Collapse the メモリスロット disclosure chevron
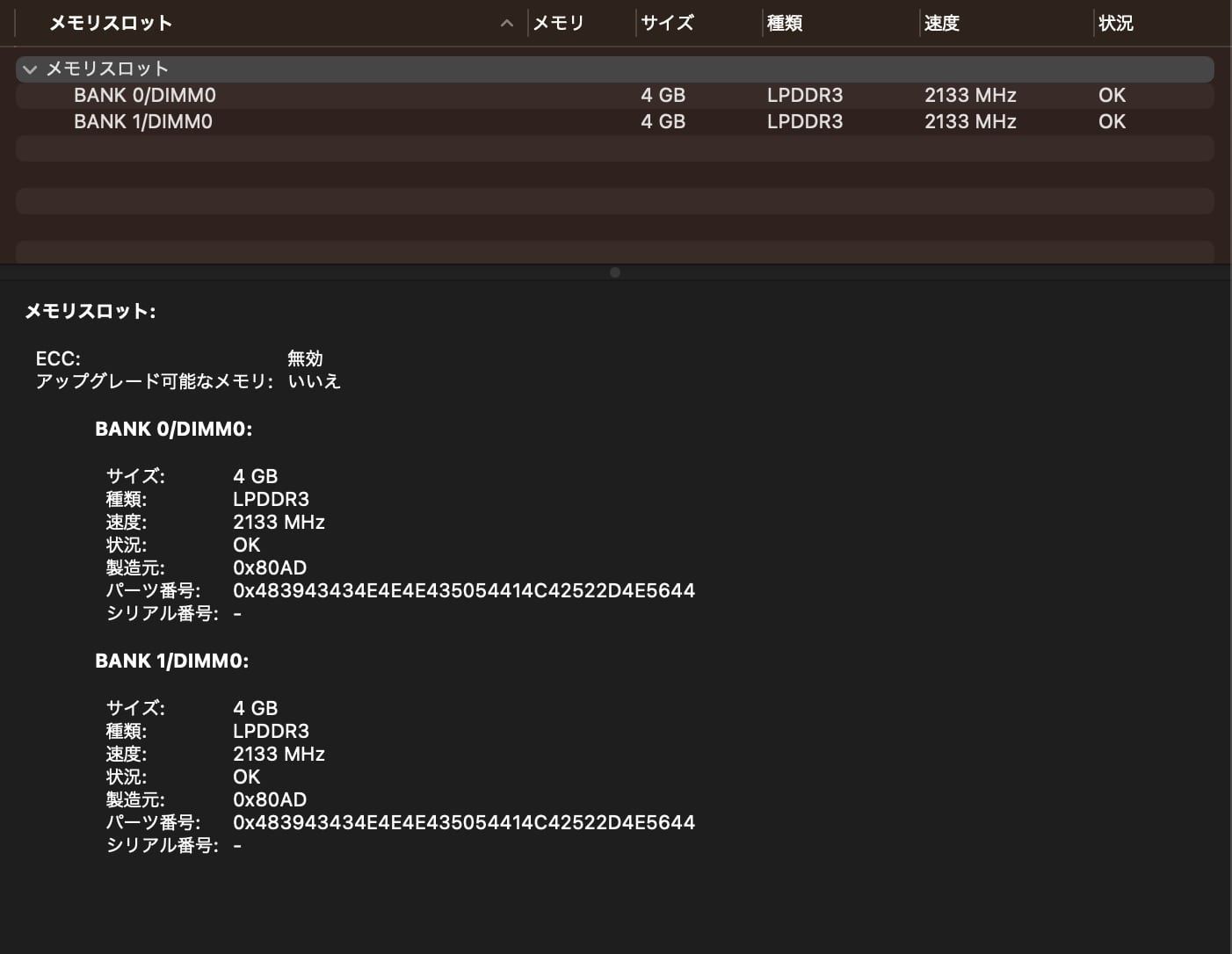 30,69
